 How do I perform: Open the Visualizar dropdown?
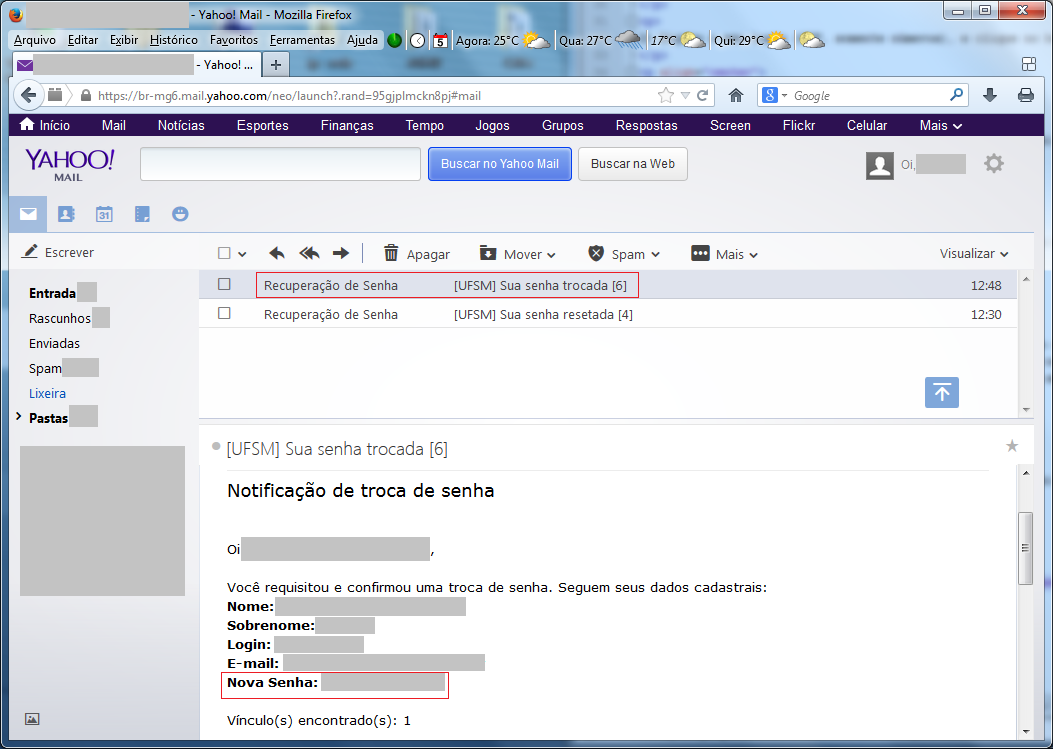(x=974, y=253)
